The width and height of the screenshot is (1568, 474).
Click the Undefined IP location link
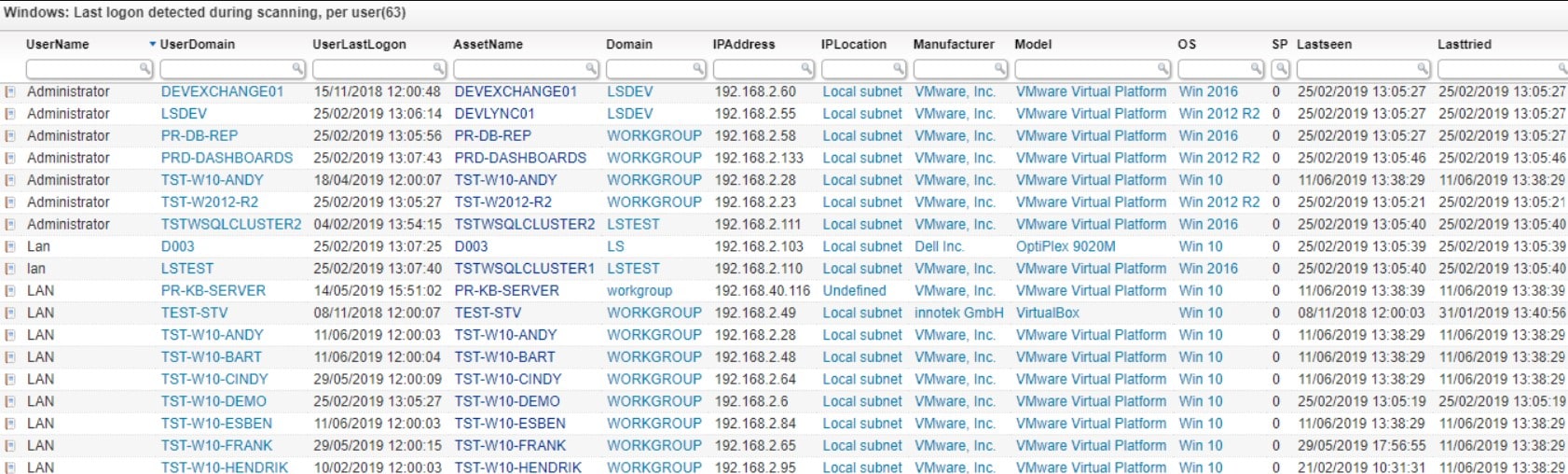point(855,291)
